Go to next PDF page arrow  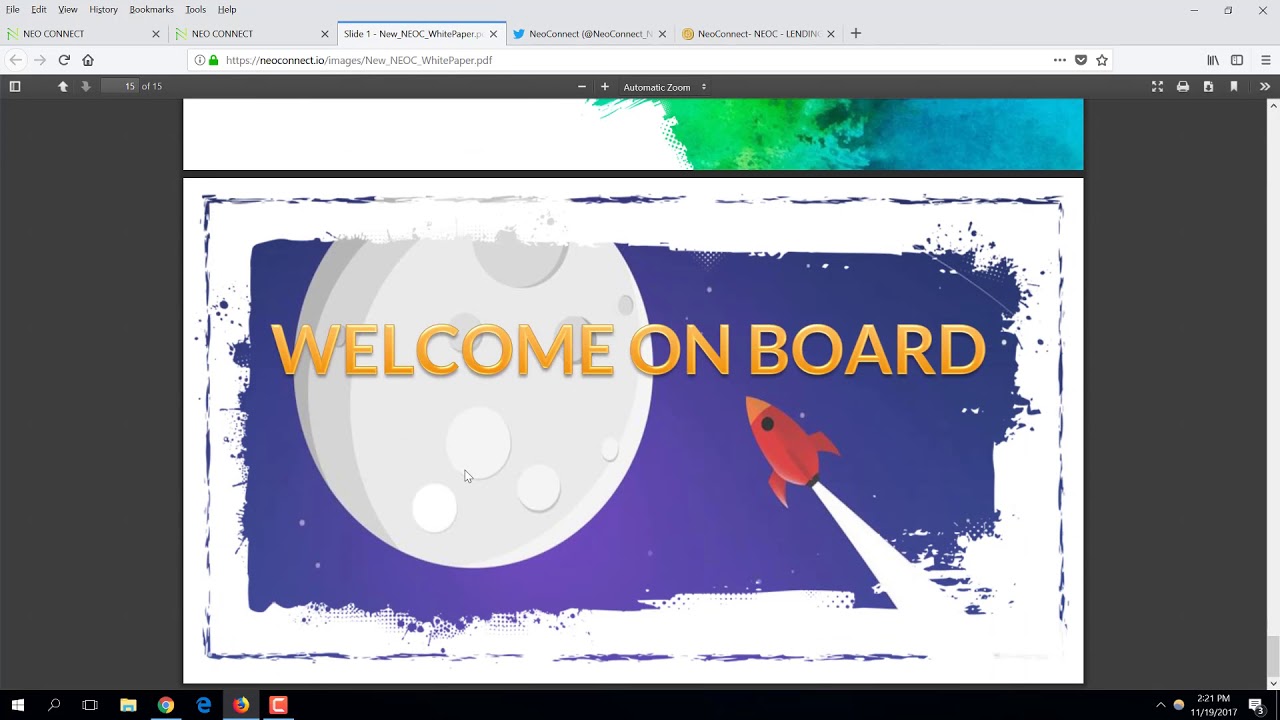coord(86,87)
